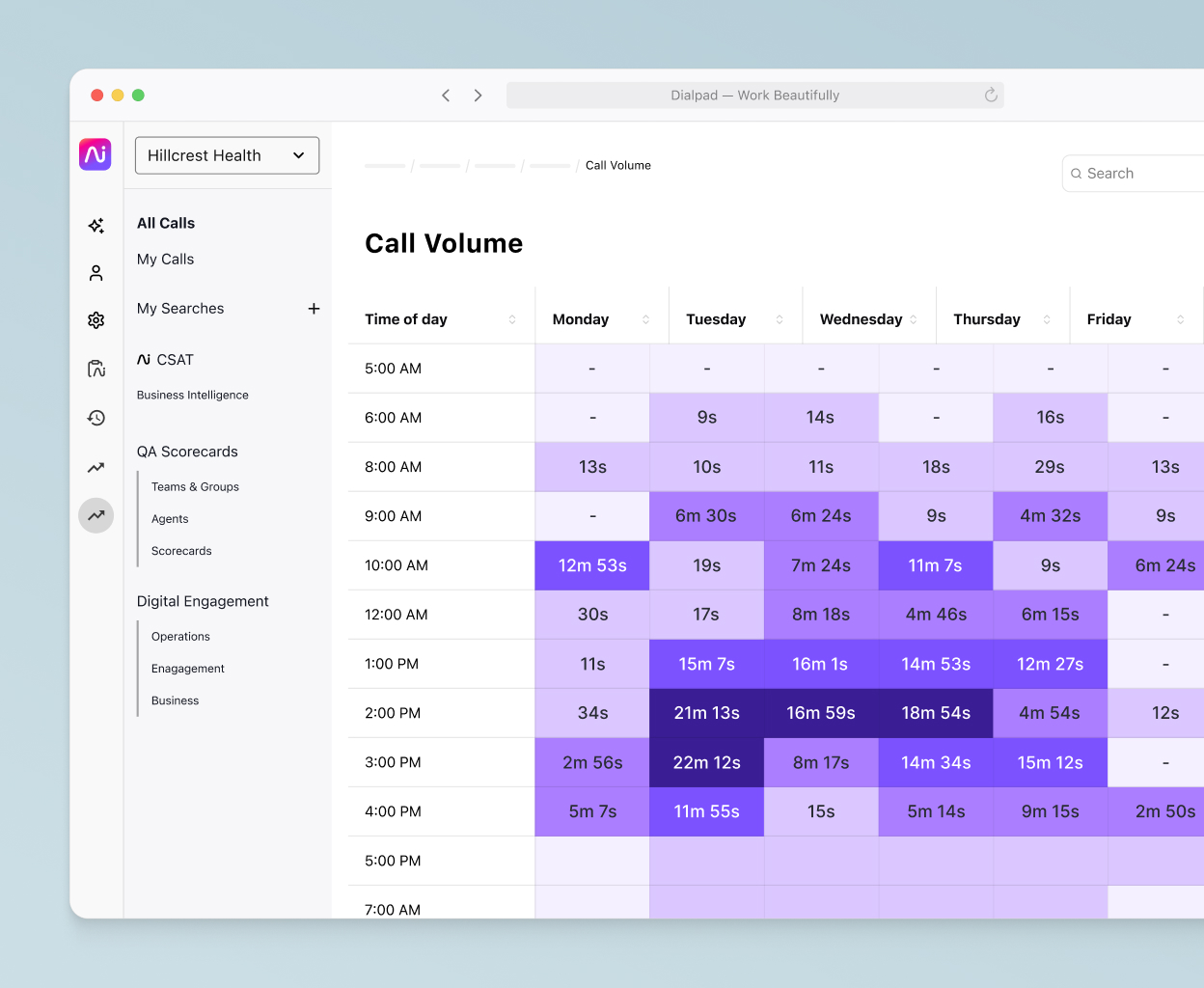Click the Ai clipboard notes icon

[96, 369]
